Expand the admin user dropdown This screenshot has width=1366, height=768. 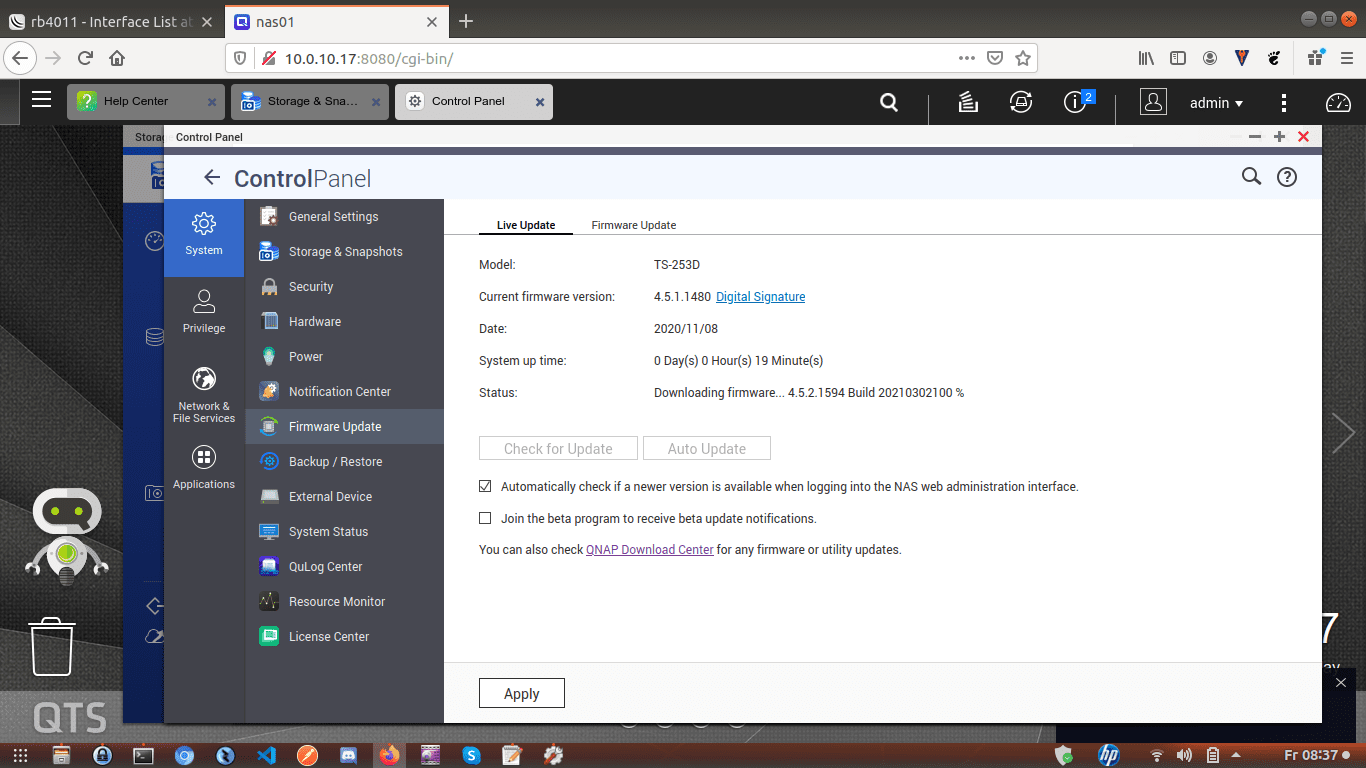pos(1216,102)
